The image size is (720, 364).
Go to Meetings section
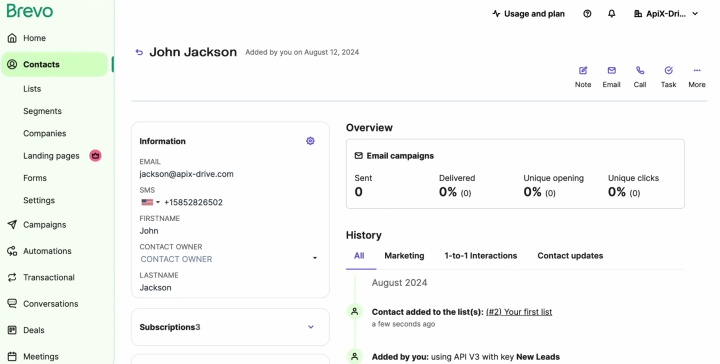[x=41, y=357]
